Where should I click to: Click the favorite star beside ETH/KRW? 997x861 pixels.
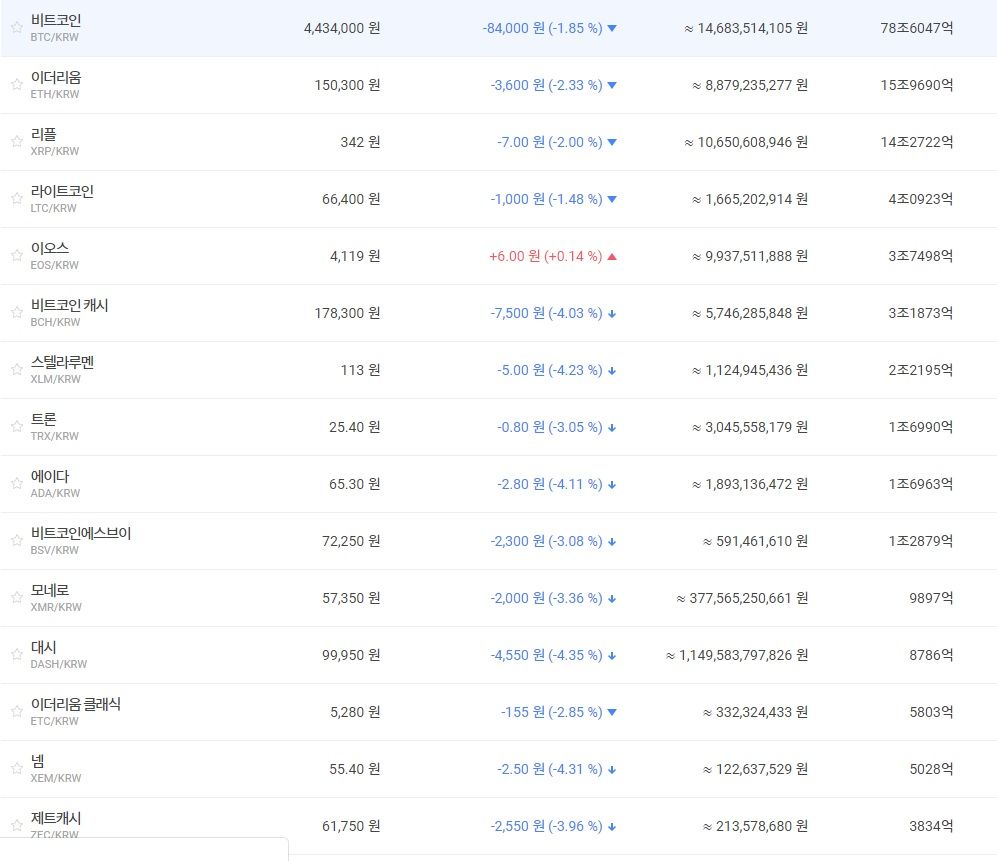[16, 85]
